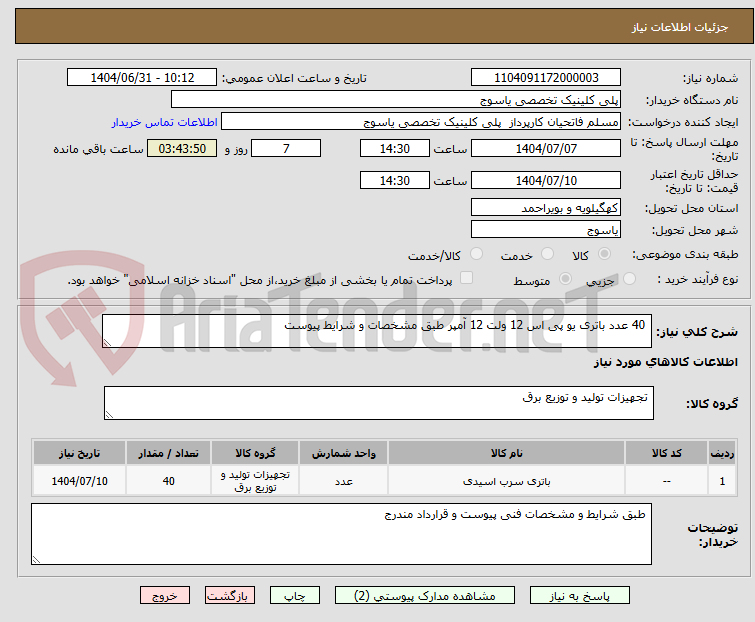The height and width of the screenshot is (622, 755).
Task: Click the 'پاسخ به نیاز' button
Action: (x=580, y=596)
